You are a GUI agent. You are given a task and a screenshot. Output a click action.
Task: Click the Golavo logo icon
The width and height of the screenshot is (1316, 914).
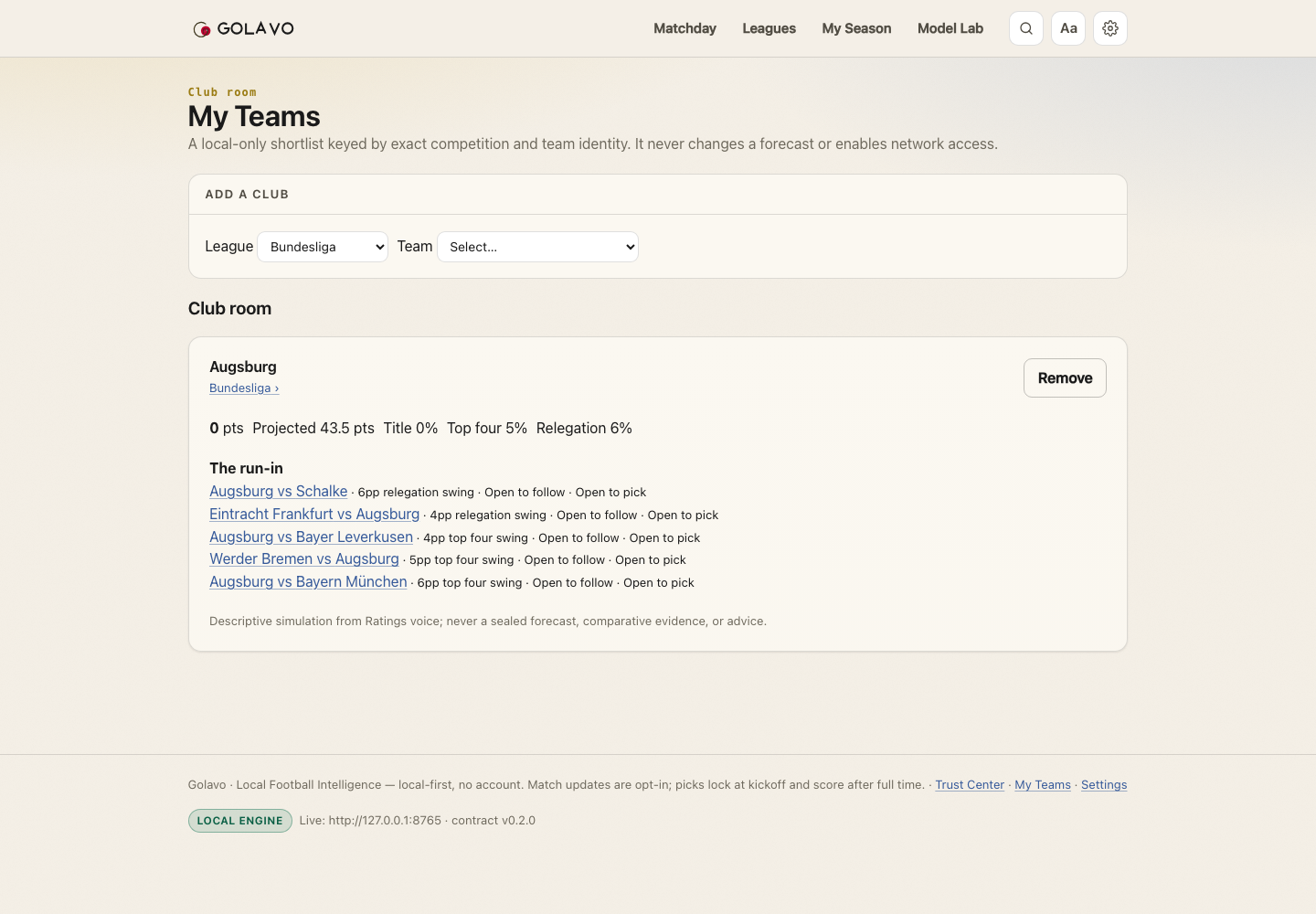[x=202, y=29]
